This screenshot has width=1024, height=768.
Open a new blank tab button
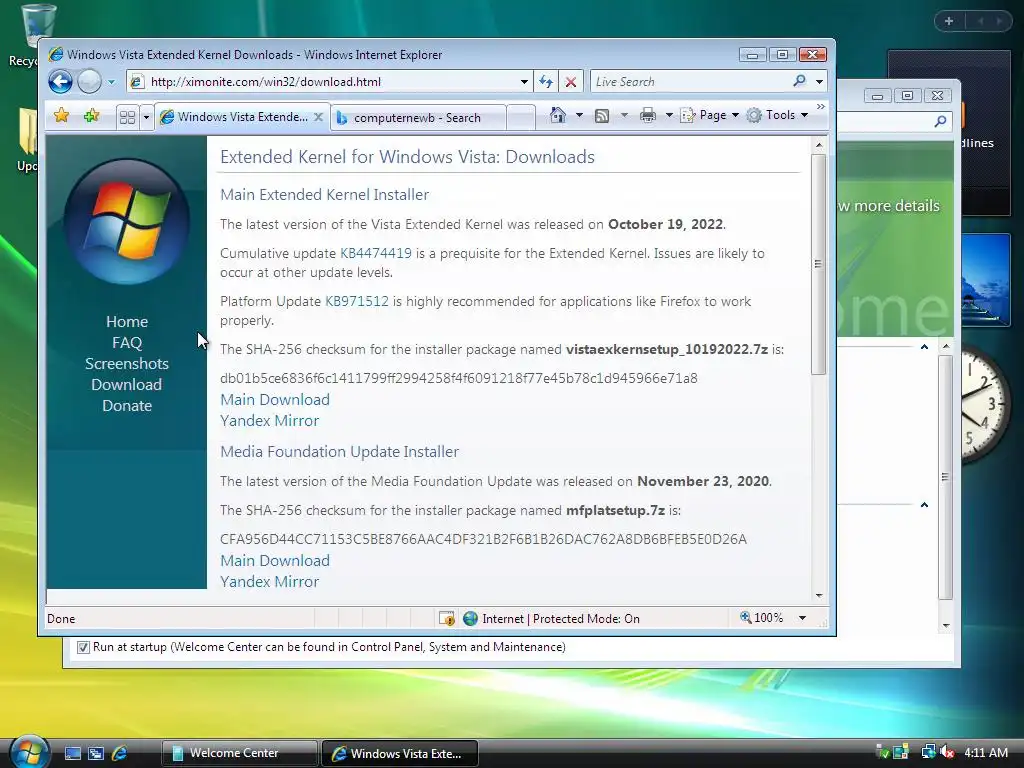520,118
